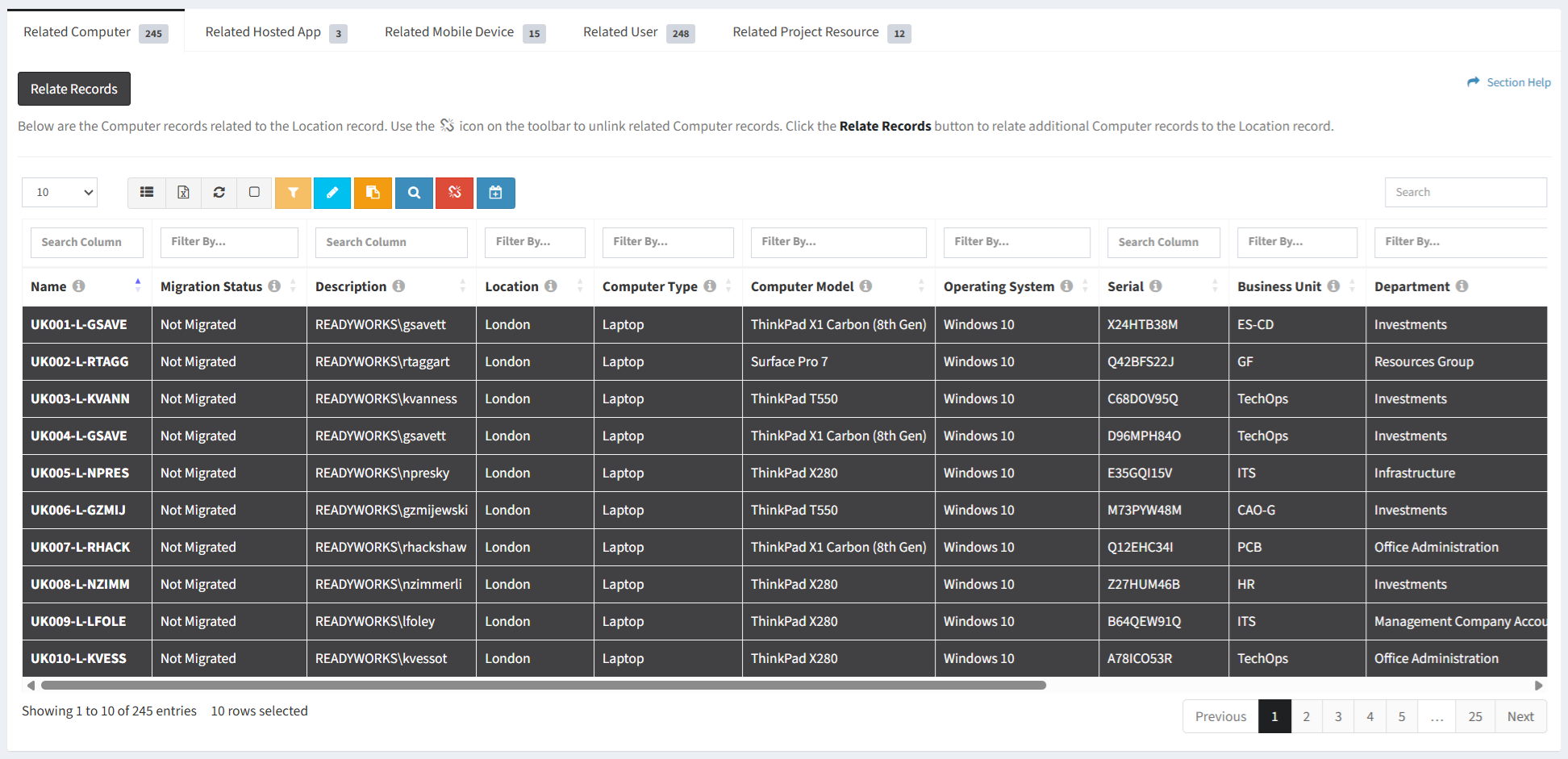The image size is (1568, 759).
Task: Deselect the UK005-L-NPRES row
Action: point(79,473)
